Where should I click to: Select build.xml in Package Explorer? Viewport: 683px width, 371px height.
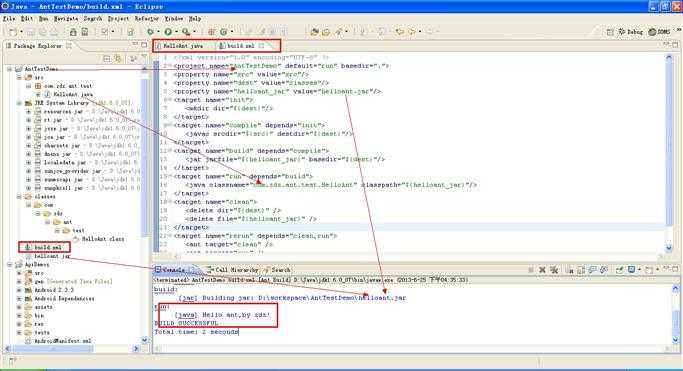click(44, 247)
